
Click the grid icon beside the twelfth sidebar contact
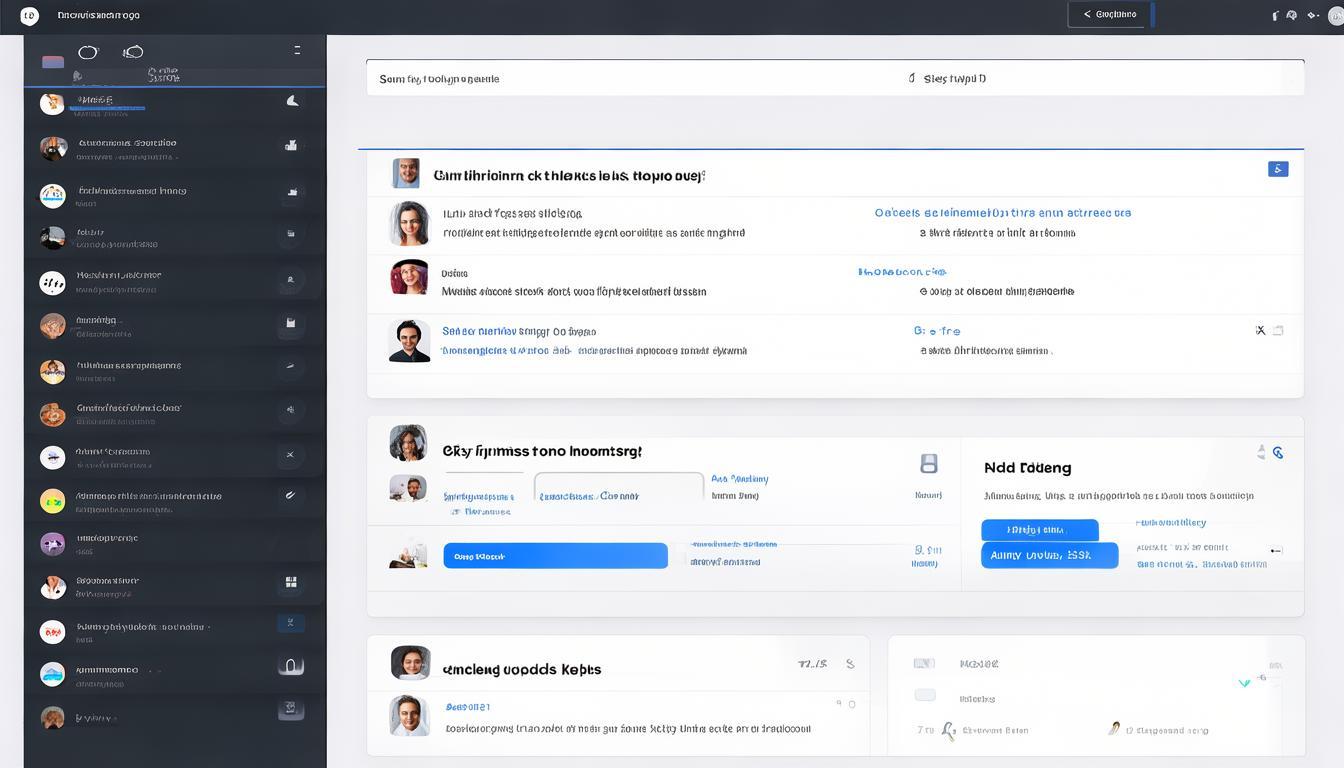[291, 582]
